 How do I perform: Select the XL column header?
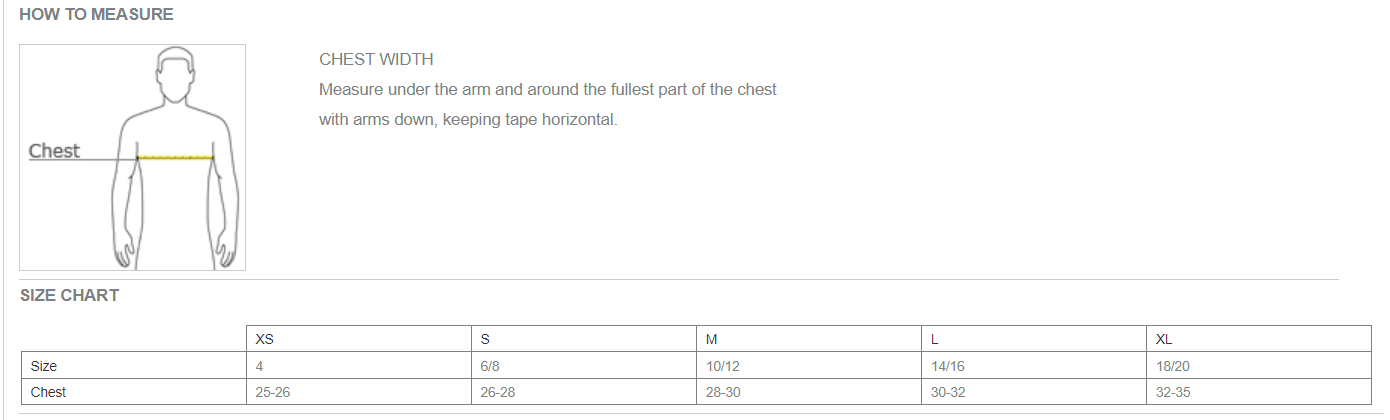point(1259,339)
